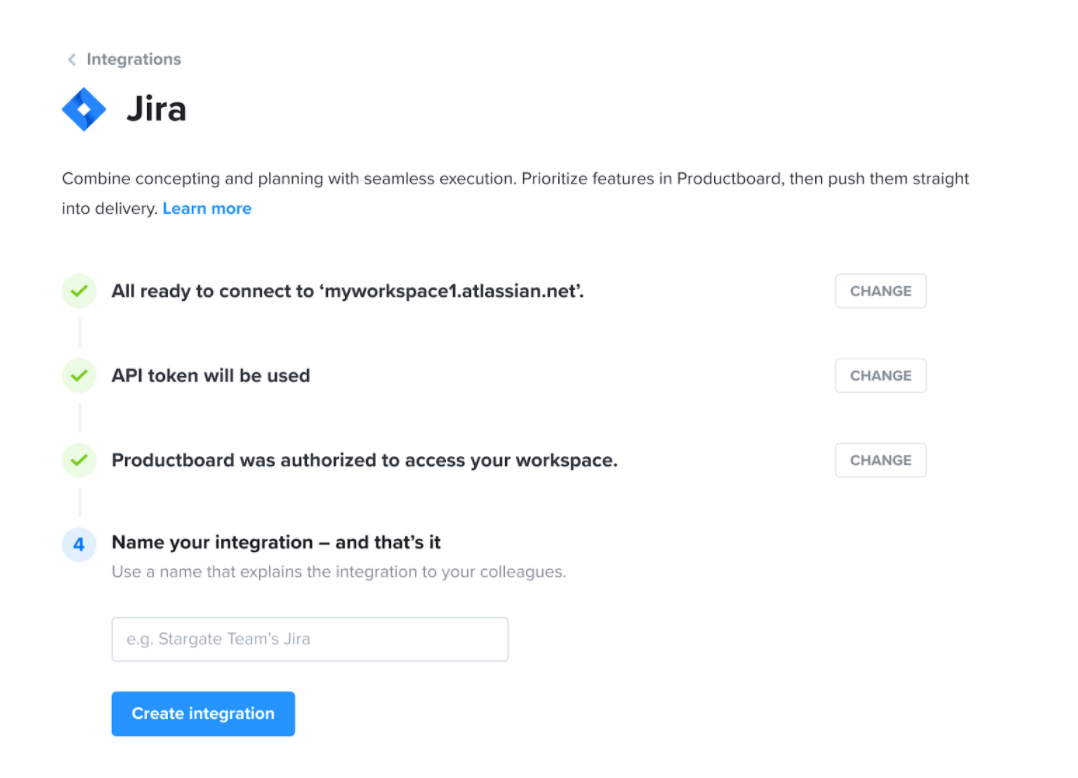1078x778 pixels.
Task: Go back to Integrations page
Action: click(x=133, y=60)
